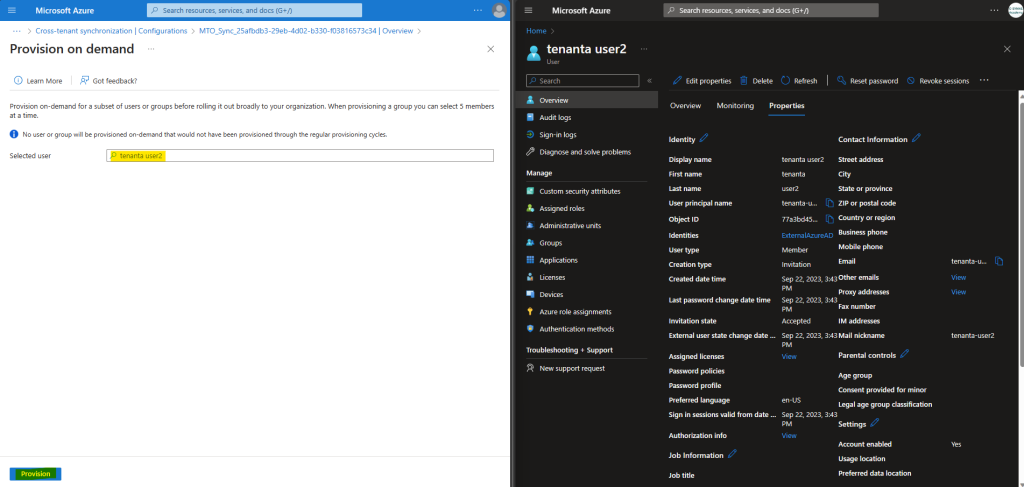
Task: Switch to the Monitoring tab
Action: (x=735, y=106)
